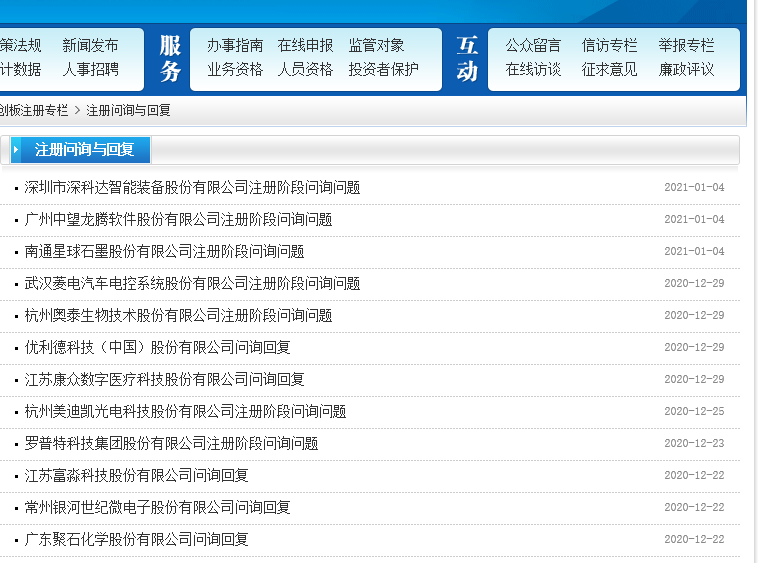This screenshot has width=764, height=563.
Task: Click date 2020-12-23 on 罗普特科技 row
Action: coord(694,444)
